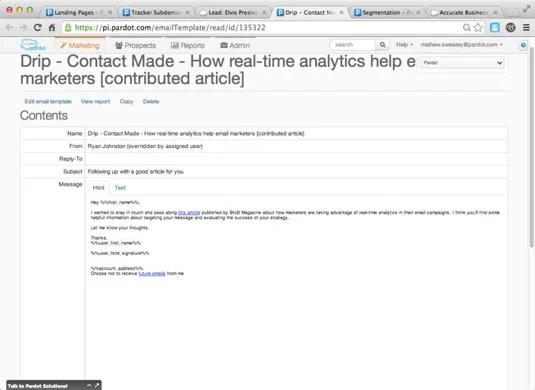The image size is (535, 390).
Task: Open the Reports menu
Action: click(188, 45)
